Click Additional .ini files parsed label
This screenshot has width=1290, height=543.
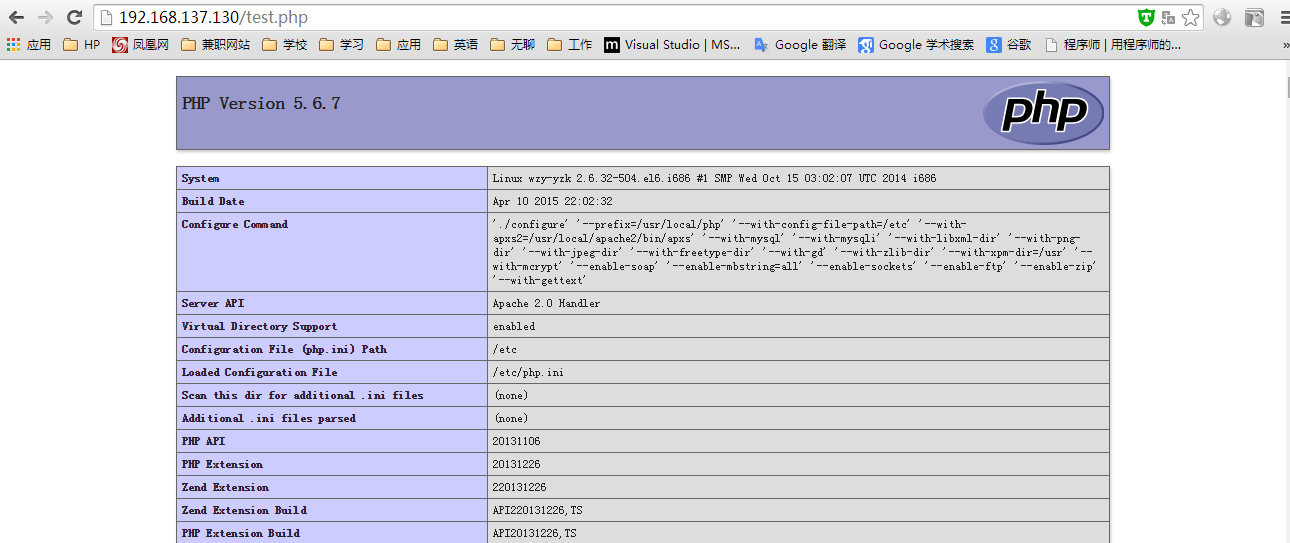coord(268,418)
